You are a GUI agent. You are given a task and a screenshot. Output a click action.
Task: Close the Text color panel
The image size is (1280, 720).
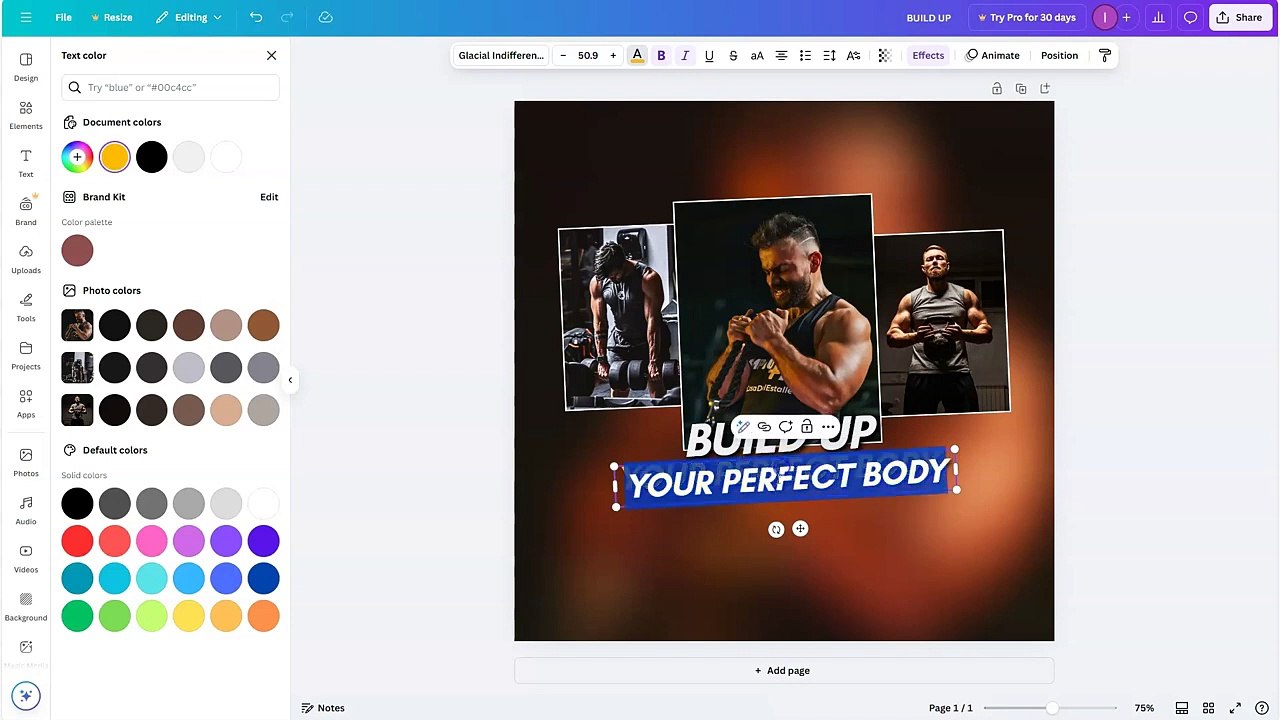click(x=271, y=55)
